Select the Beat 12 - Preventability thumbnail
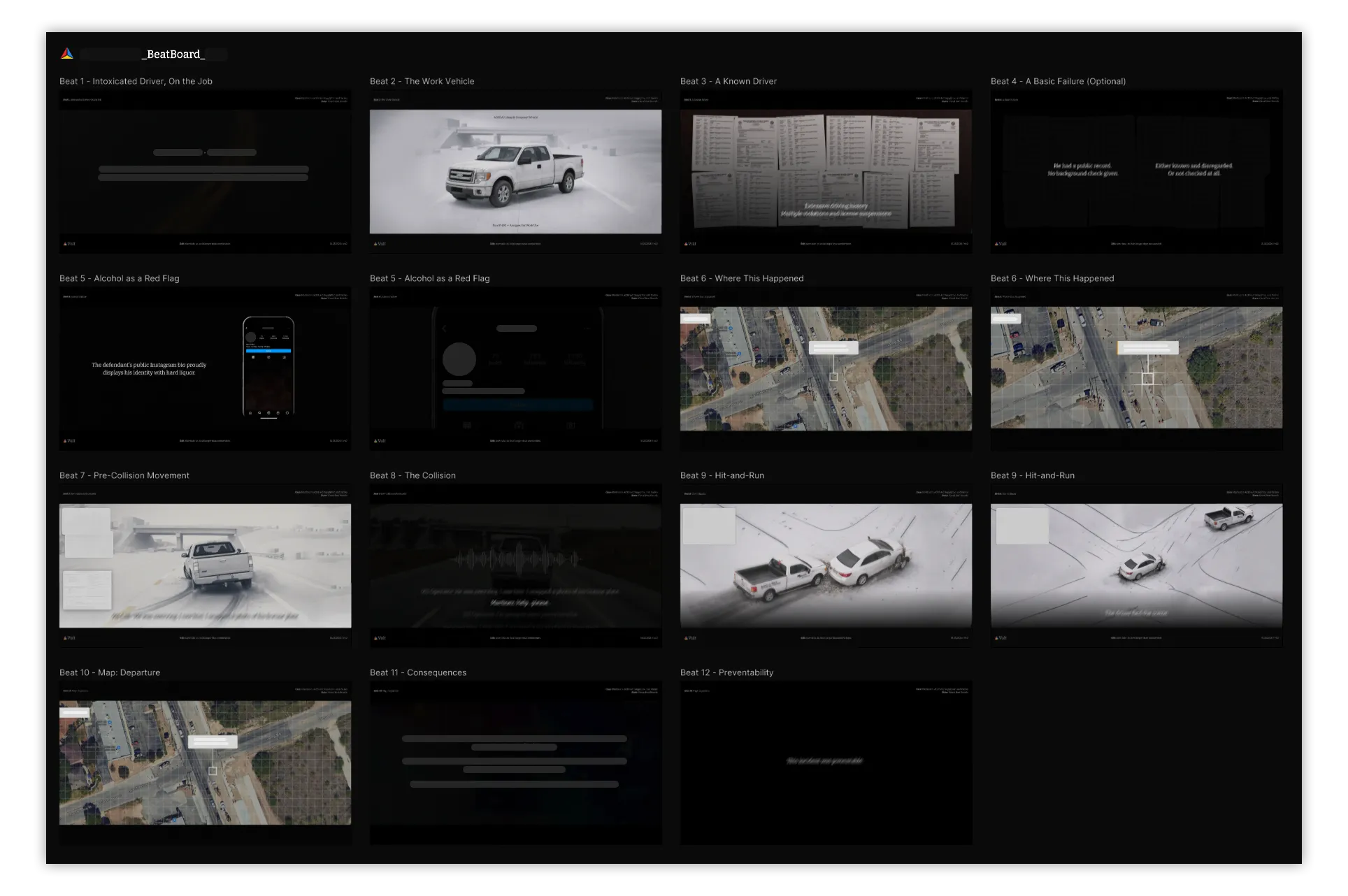This screenshot has height=896, width=1348. (x=826, y=763)
